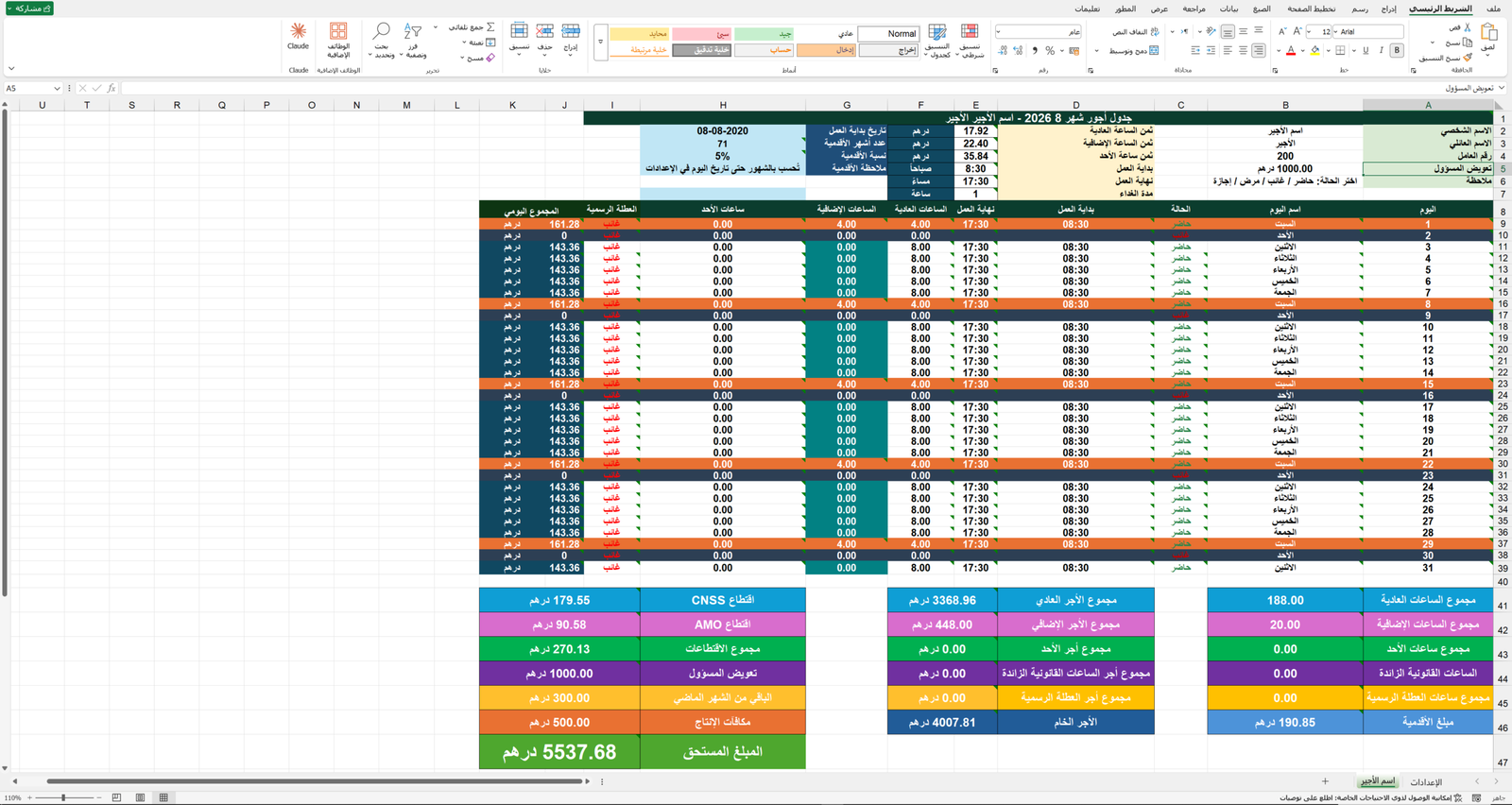Switch to the Developer (المطور) ribbon tab
Image resolution: width=1512 pixels, height=805 pixels.
pyautogui.click(x=1125, y=9)
